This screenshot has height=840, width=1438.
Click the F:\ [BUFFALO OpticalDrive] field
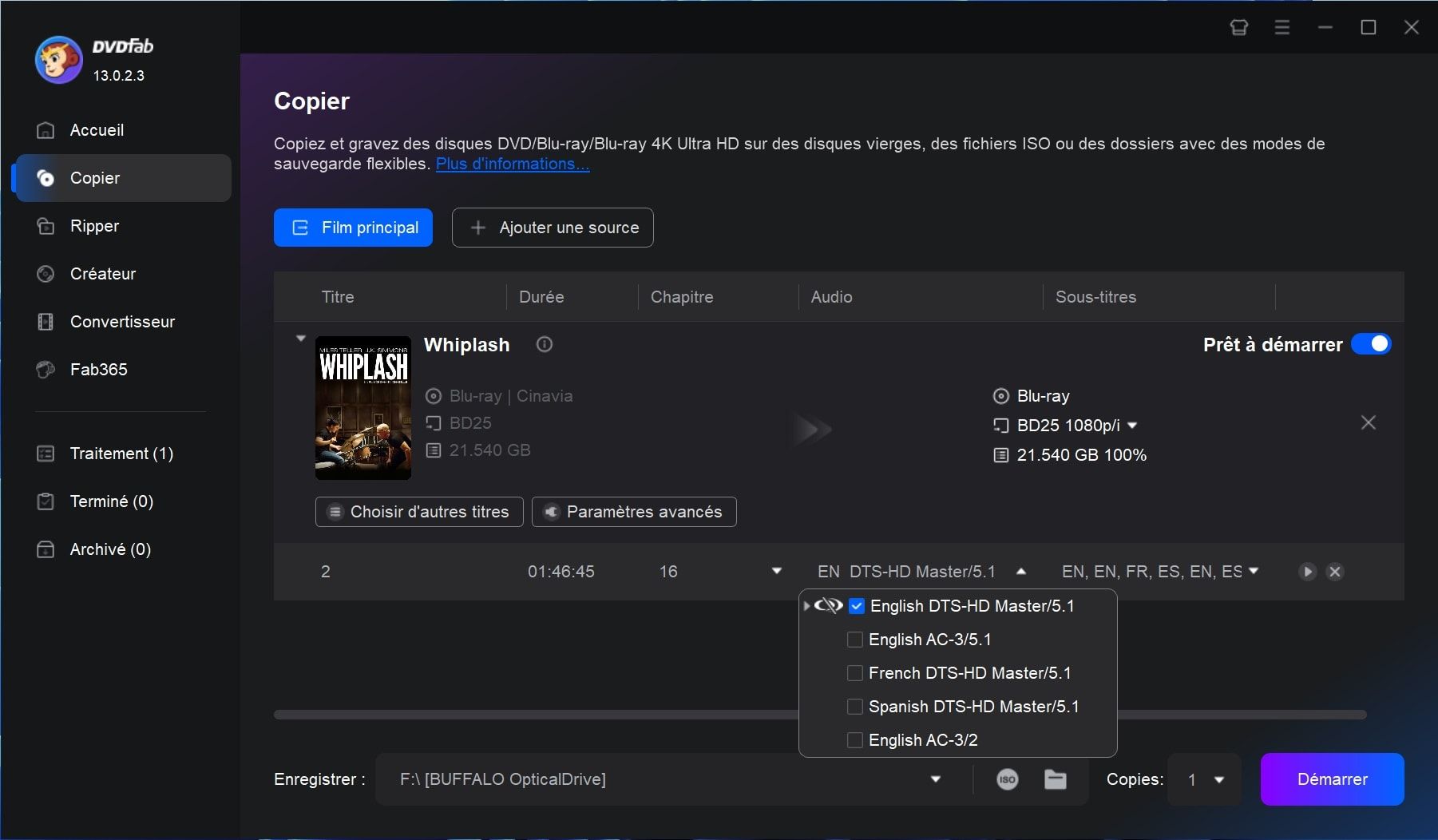pos(672,779)
